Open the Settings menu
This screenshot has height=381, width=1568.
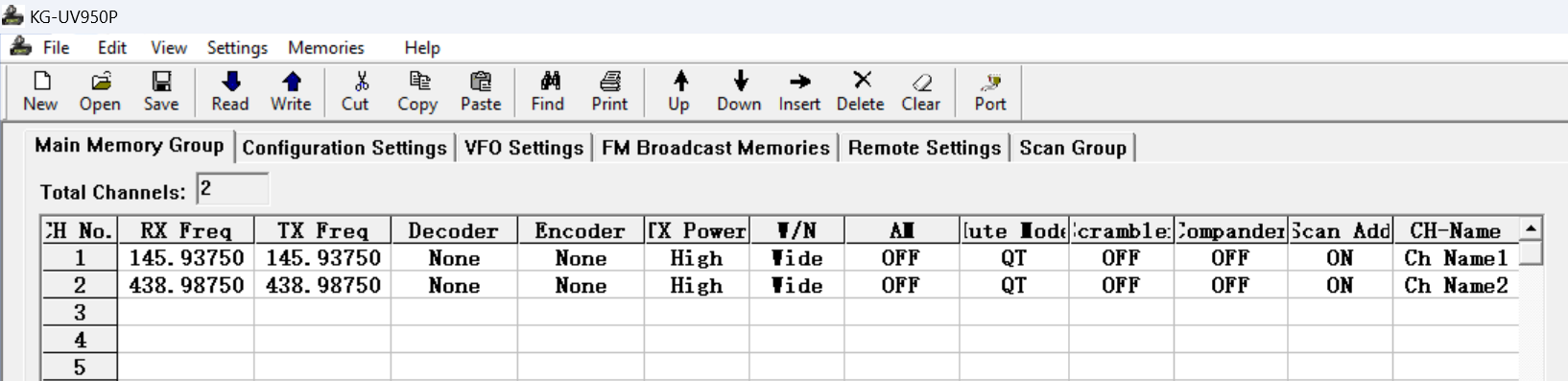coord(237,47)
